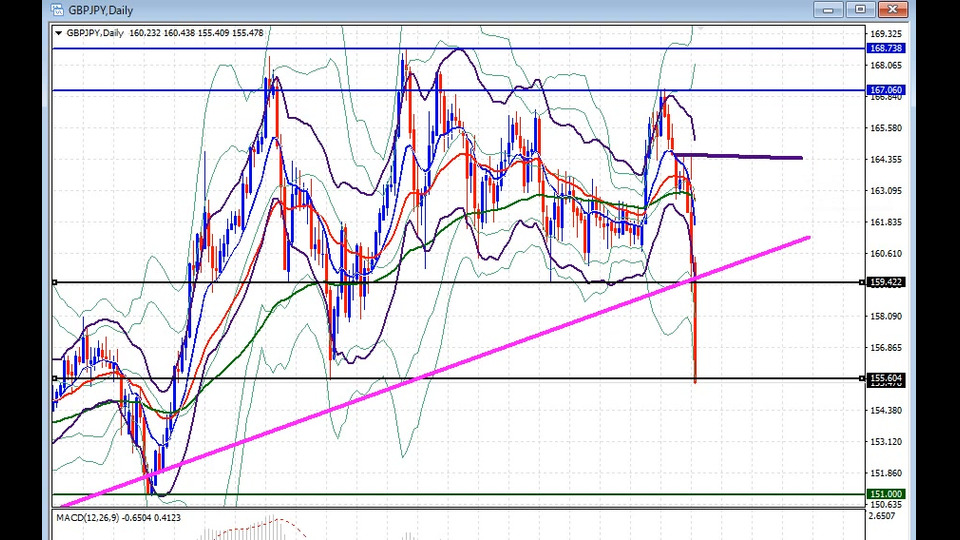Screen dimensions: 960x540
Task: Click the 169.325 price axis value
Action: (x=886, y=34)
